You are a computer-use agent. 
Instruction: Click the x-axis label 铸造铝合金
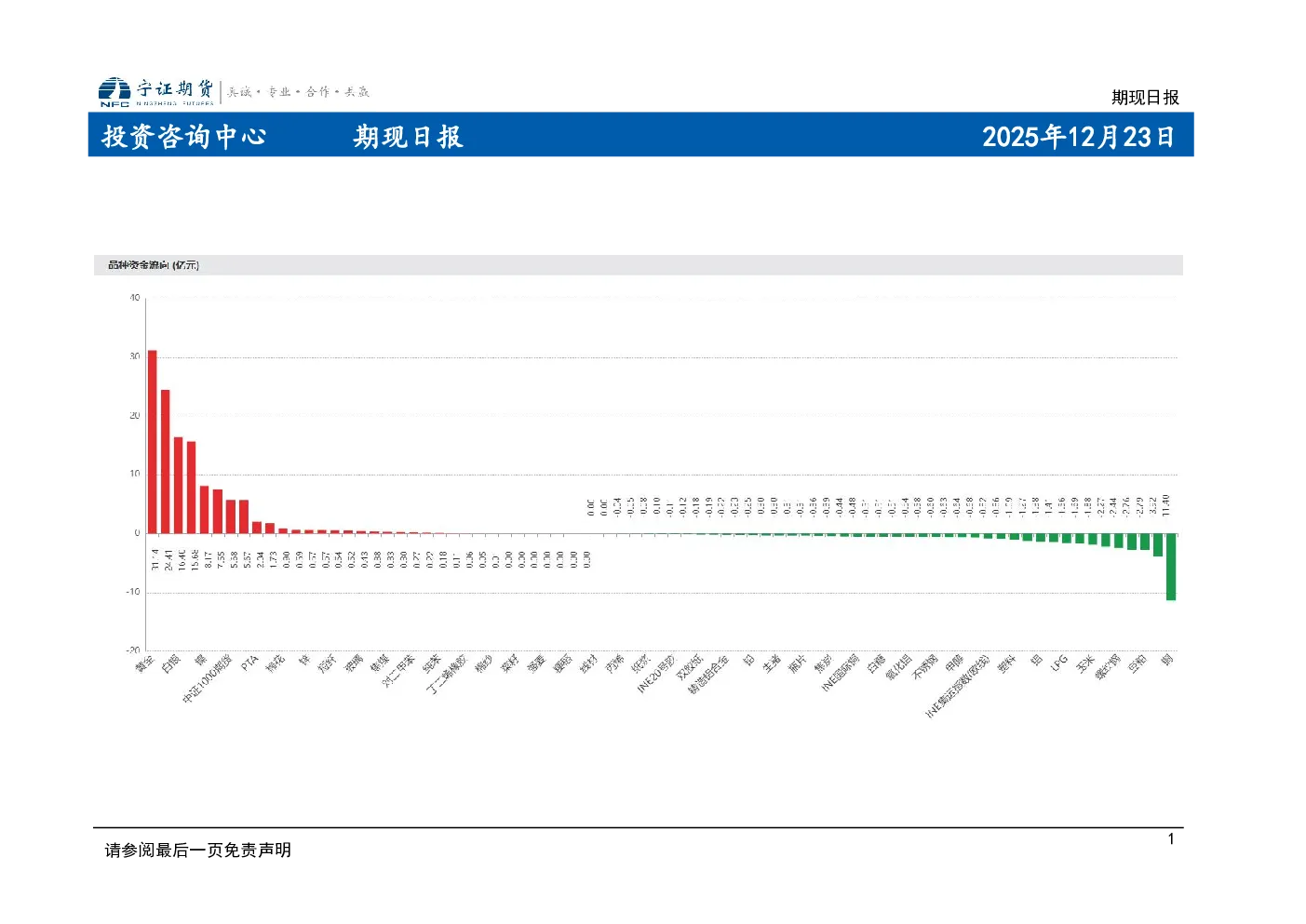[x=708, y=675]
